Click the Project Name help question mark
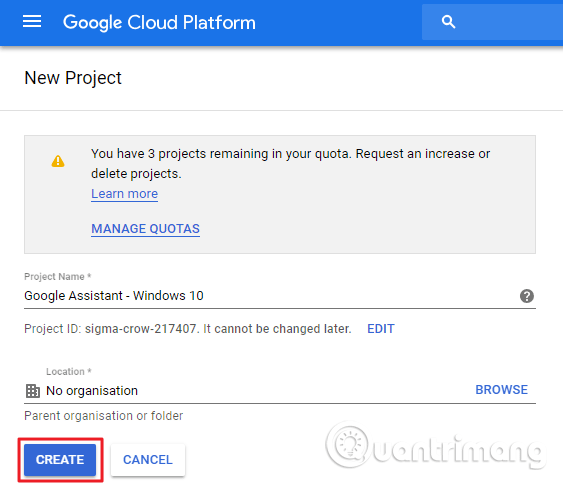Viewport: 563px width, 493px height. 527,296
